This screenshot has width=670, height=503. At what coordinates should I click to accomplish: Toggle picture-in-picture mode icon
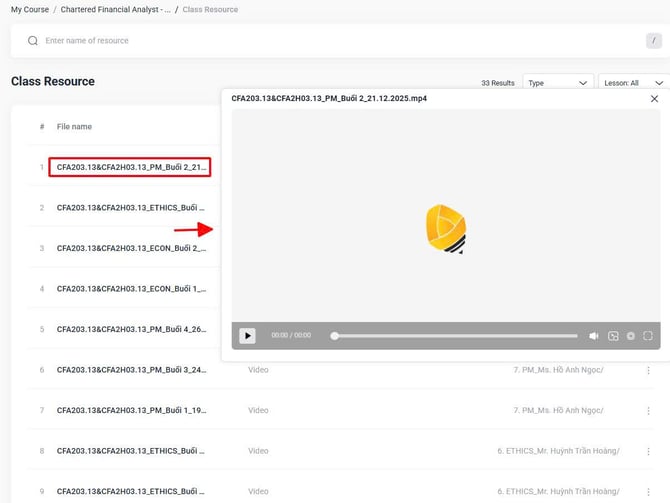(x=613, y=336)
